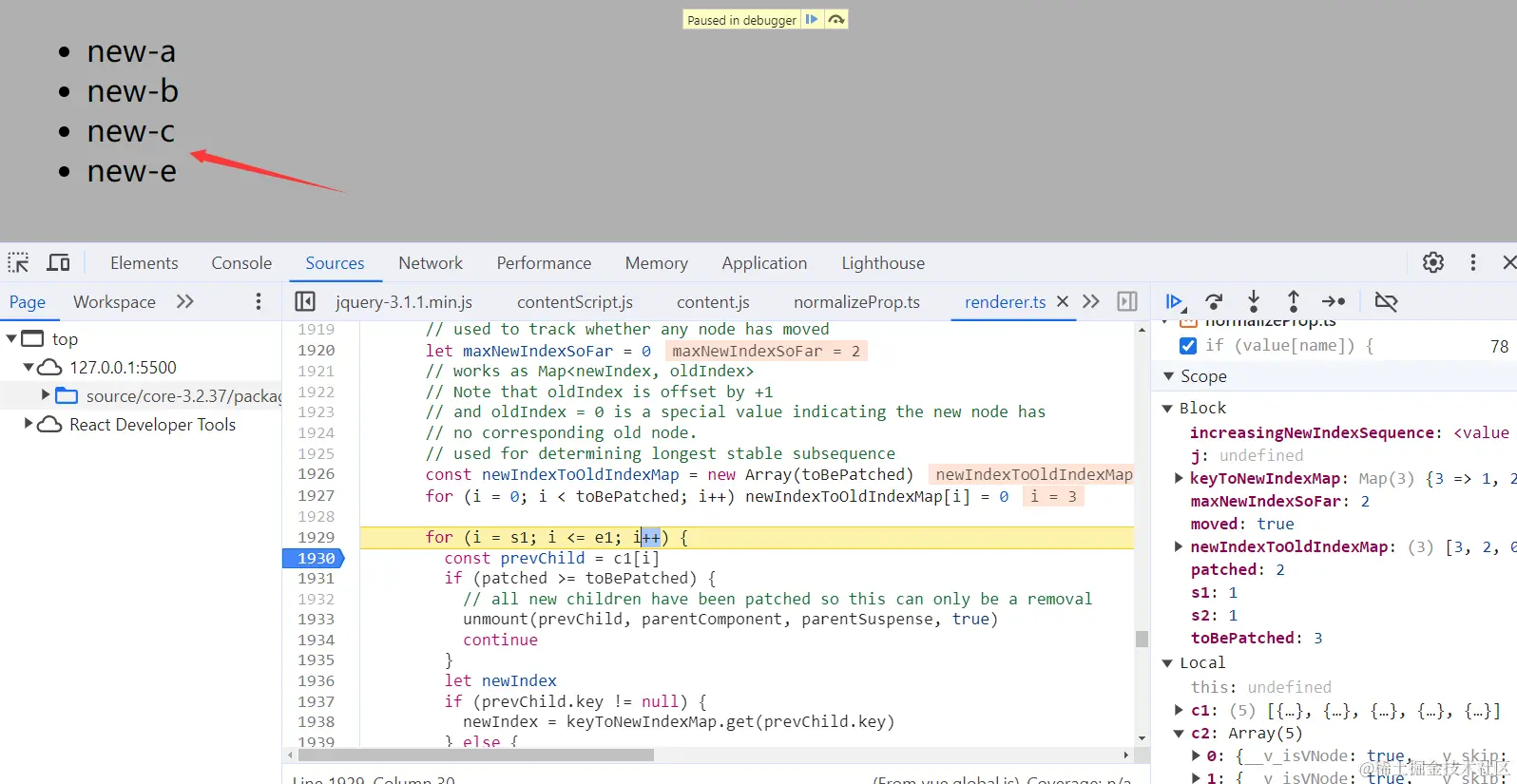Image resolution: width=1517 pixels, height=784 pixels.
Task: Open DevTools settings gear
Action: pyautogui.click(x=1433, y=262)
